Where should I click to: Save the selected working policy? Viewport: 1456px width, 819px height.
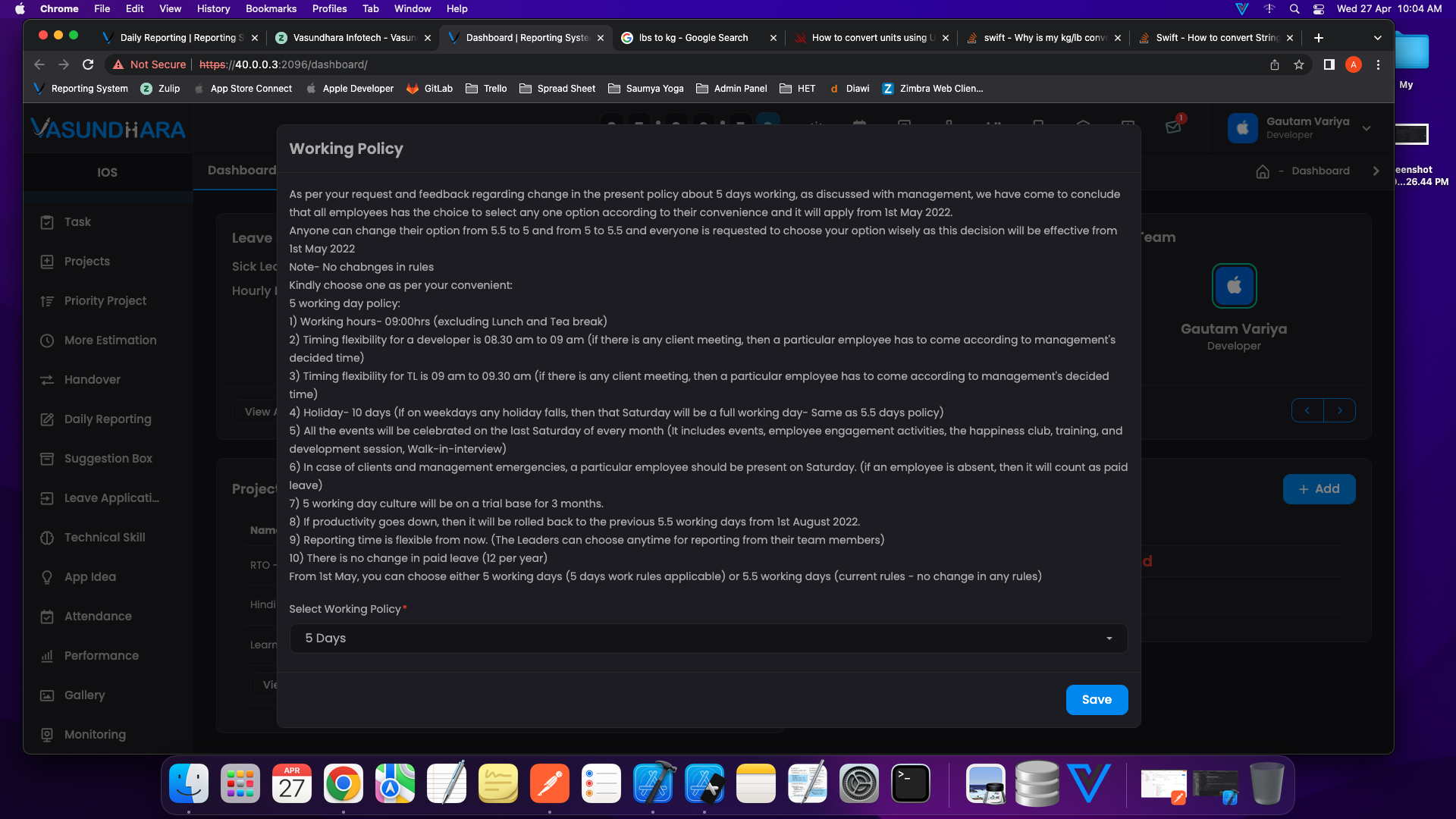click(1097, 700)
